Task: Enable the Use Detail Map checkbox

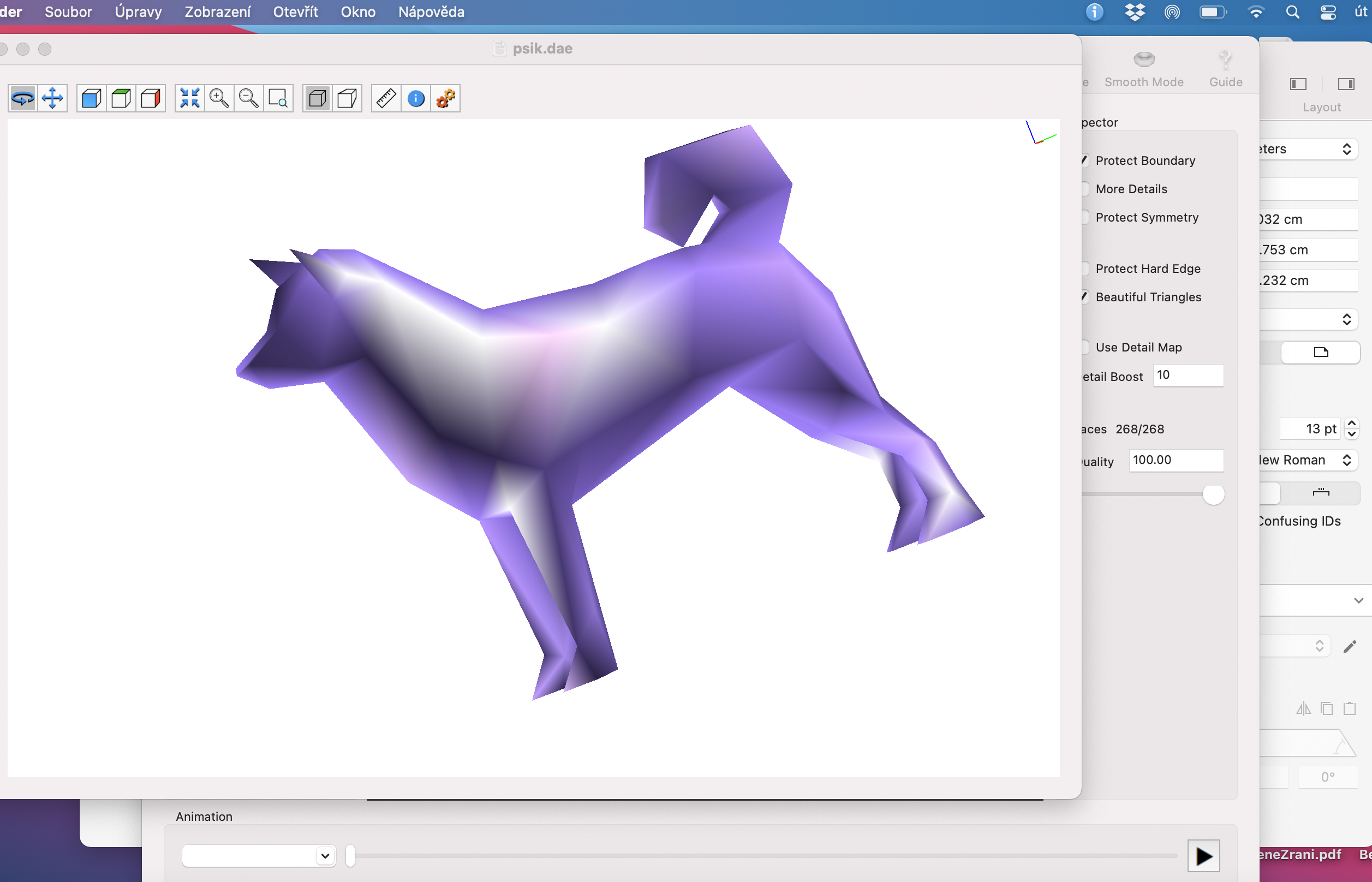Action: point(1084,347)
